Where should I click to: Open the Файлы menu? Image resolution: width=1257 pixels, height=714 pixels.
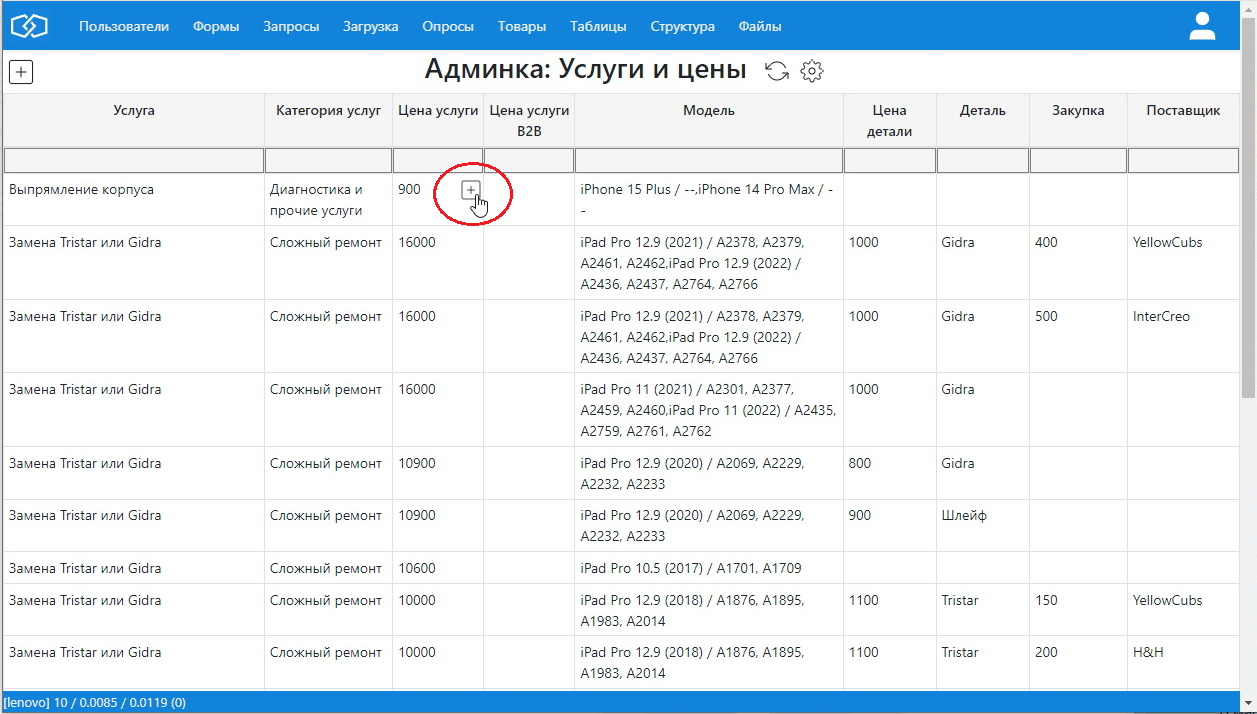pyautogui.click(x=760, y=27)
